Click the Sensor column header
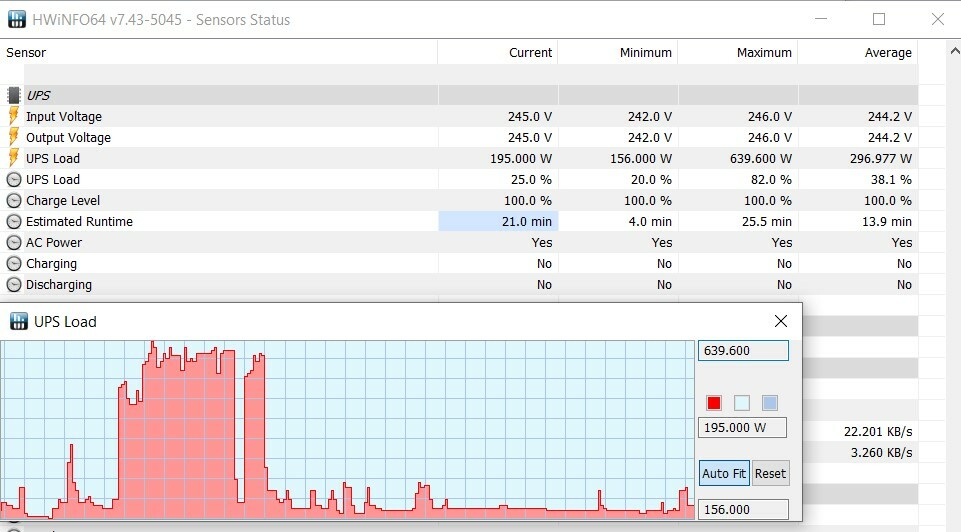The height and width of the screenshot is (532, 961). pyautogui.click(x=219, y=53)
